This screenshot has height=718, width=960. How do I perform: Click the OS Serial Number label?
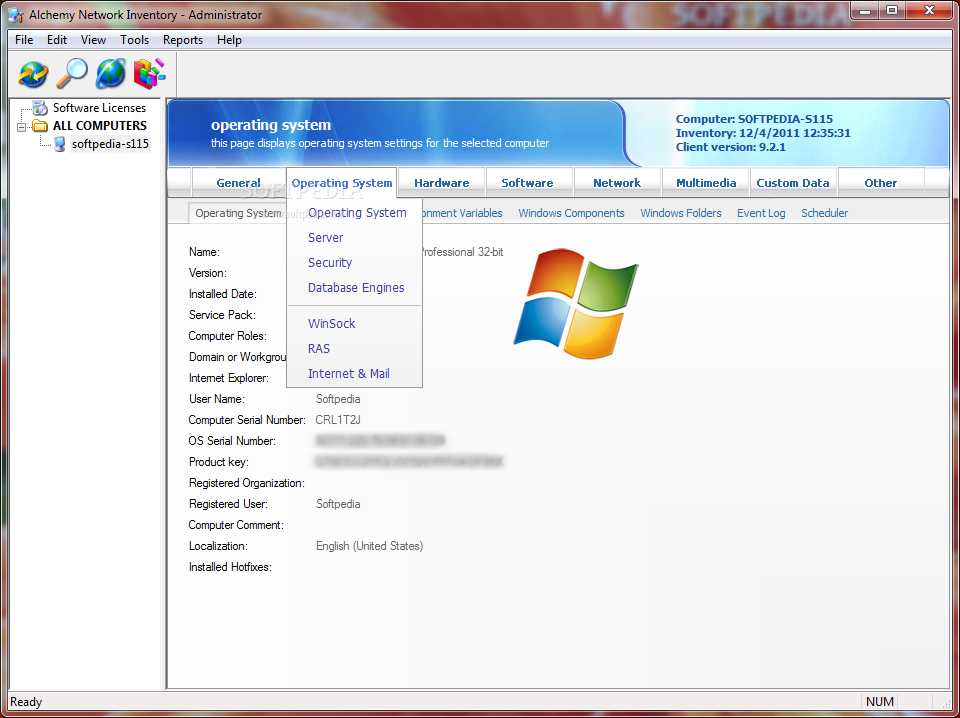(x=232, y=441)
